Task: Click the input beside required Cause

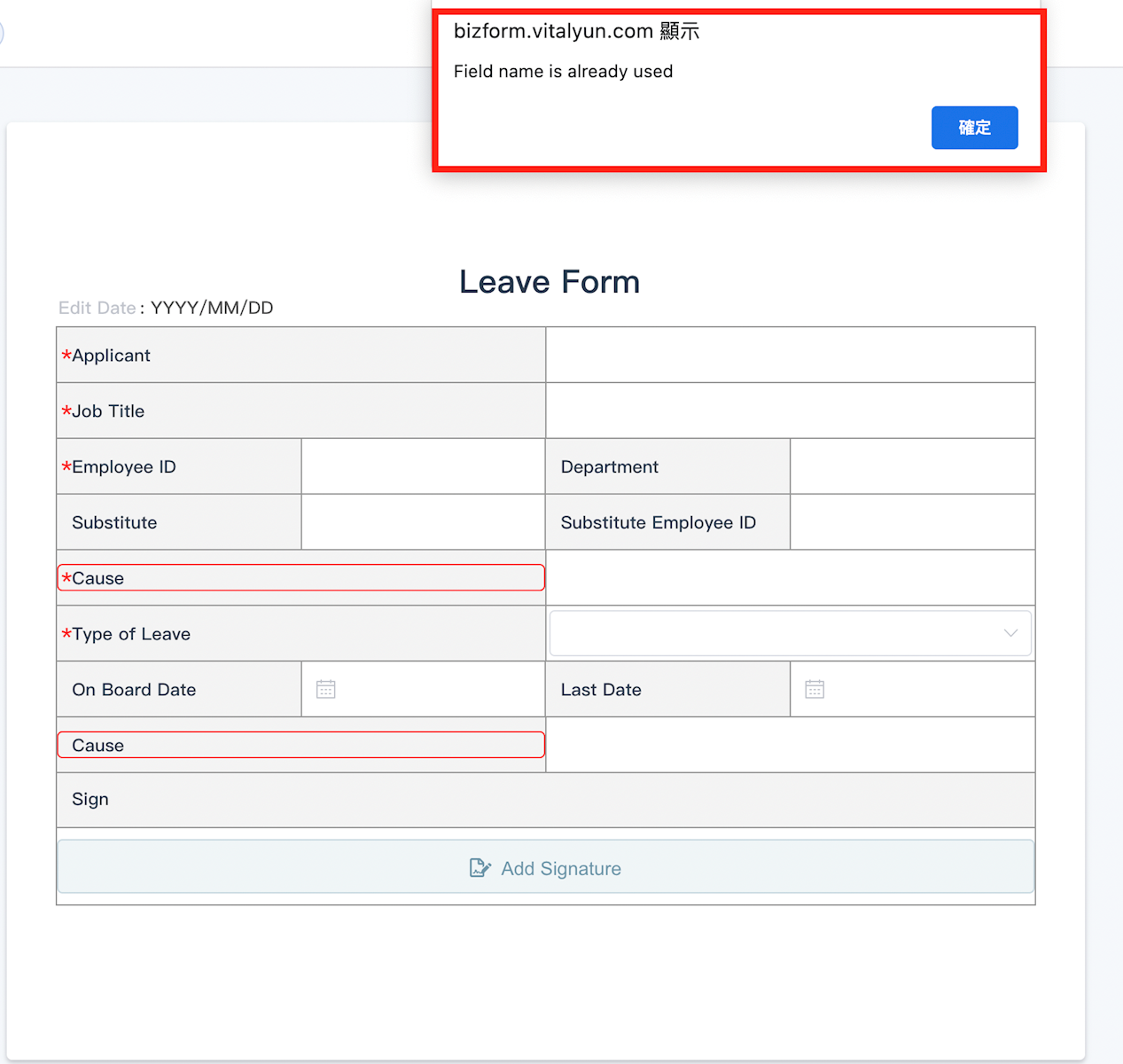Action: (790, 578)
